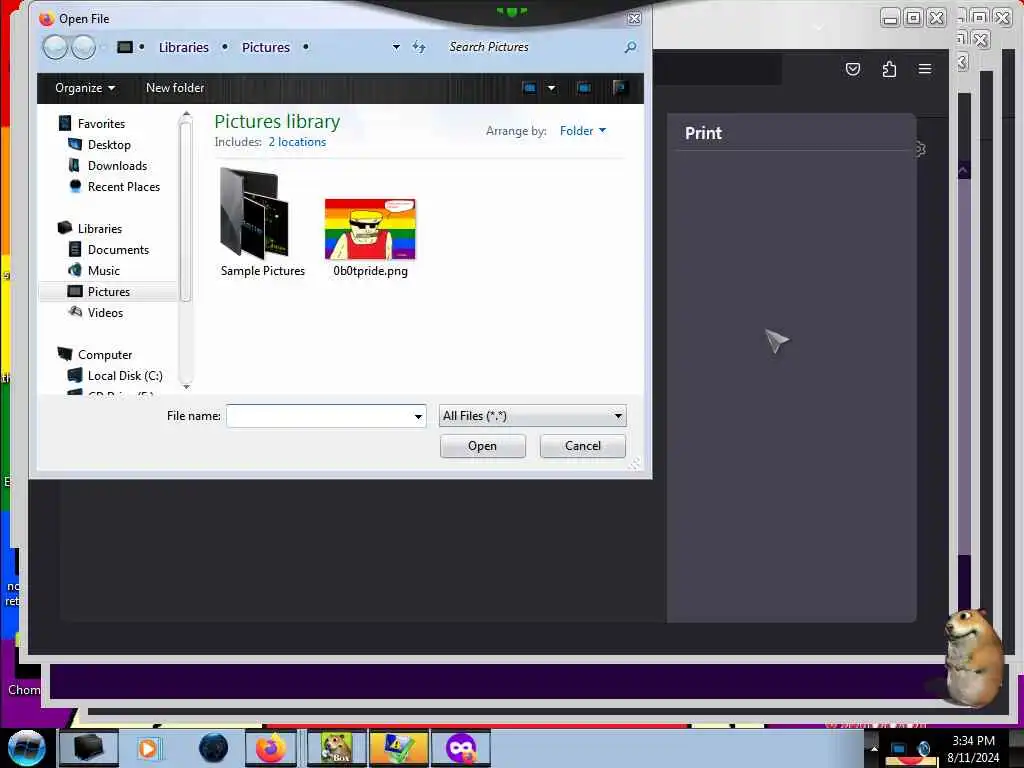Open the dark globe taskbar icon
Viewport: 1024px width, 768px height.
tap(213, 748)
